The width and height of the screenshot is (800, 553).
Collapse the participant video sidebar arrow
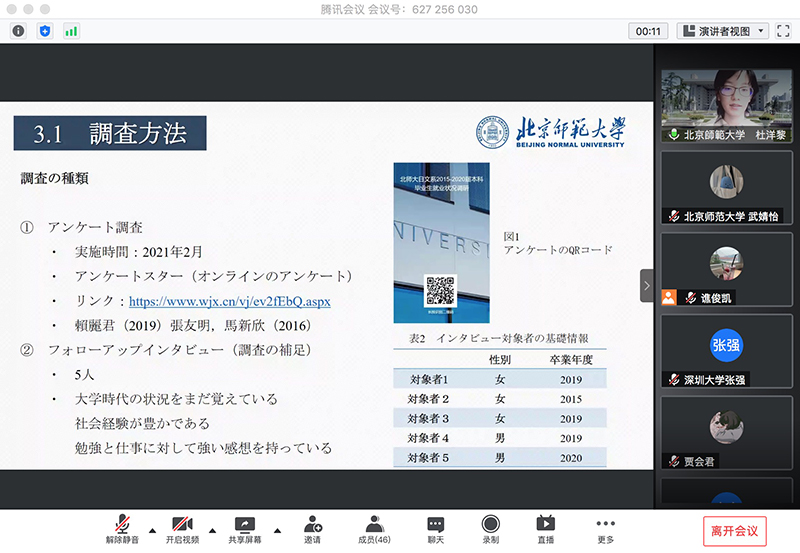646,285
